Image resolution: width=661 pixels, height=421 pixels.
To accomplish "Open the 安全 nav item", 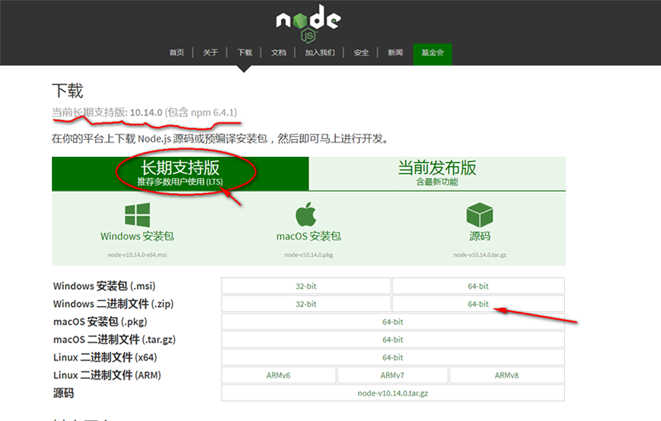I will (361, 53).
